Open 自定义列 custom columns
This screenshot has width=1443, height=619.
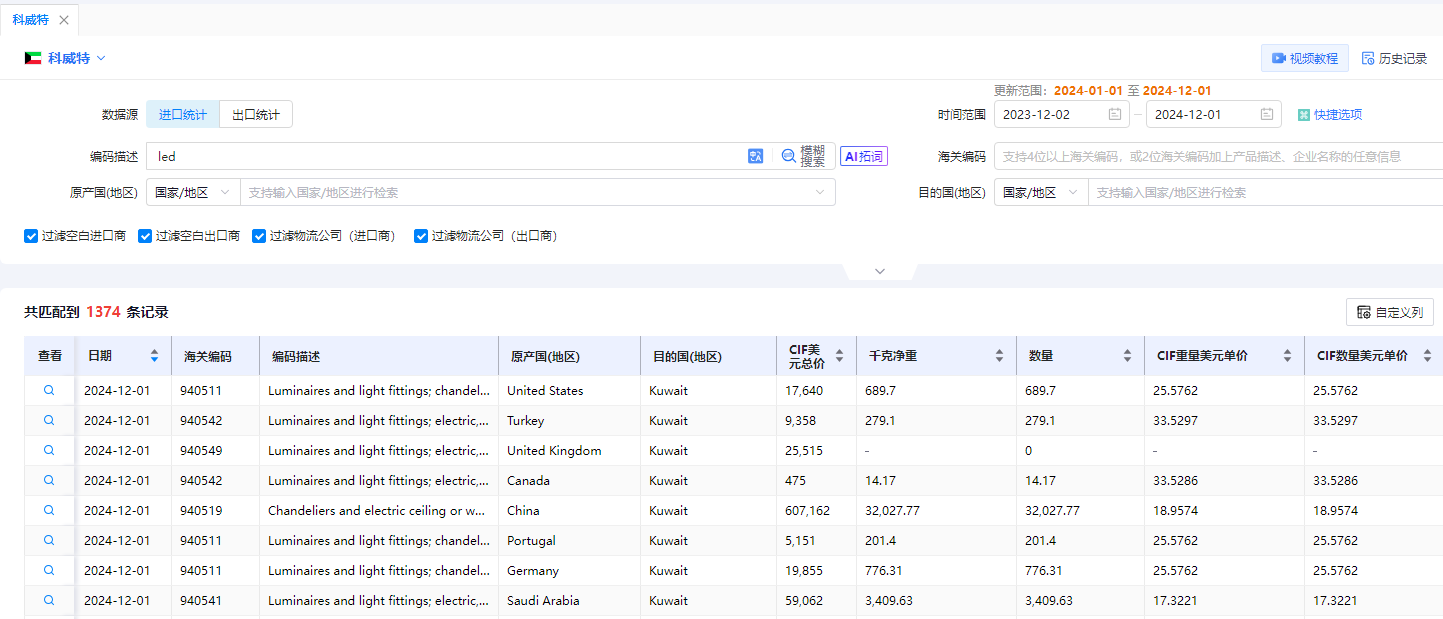point(1390,312)
